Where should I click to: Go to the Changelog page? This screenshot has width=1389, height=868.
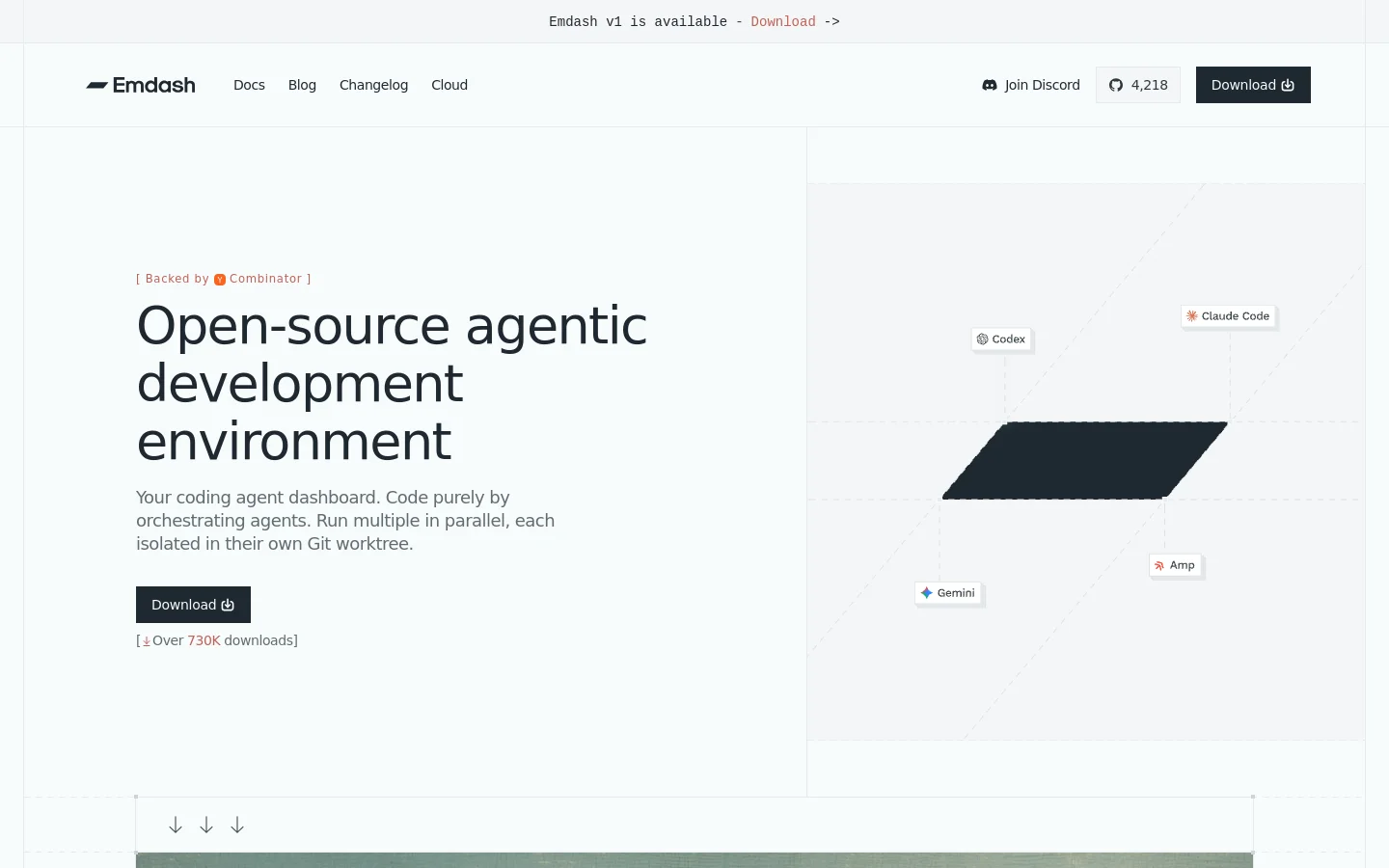pyautogui.click(x=373, y=85)
